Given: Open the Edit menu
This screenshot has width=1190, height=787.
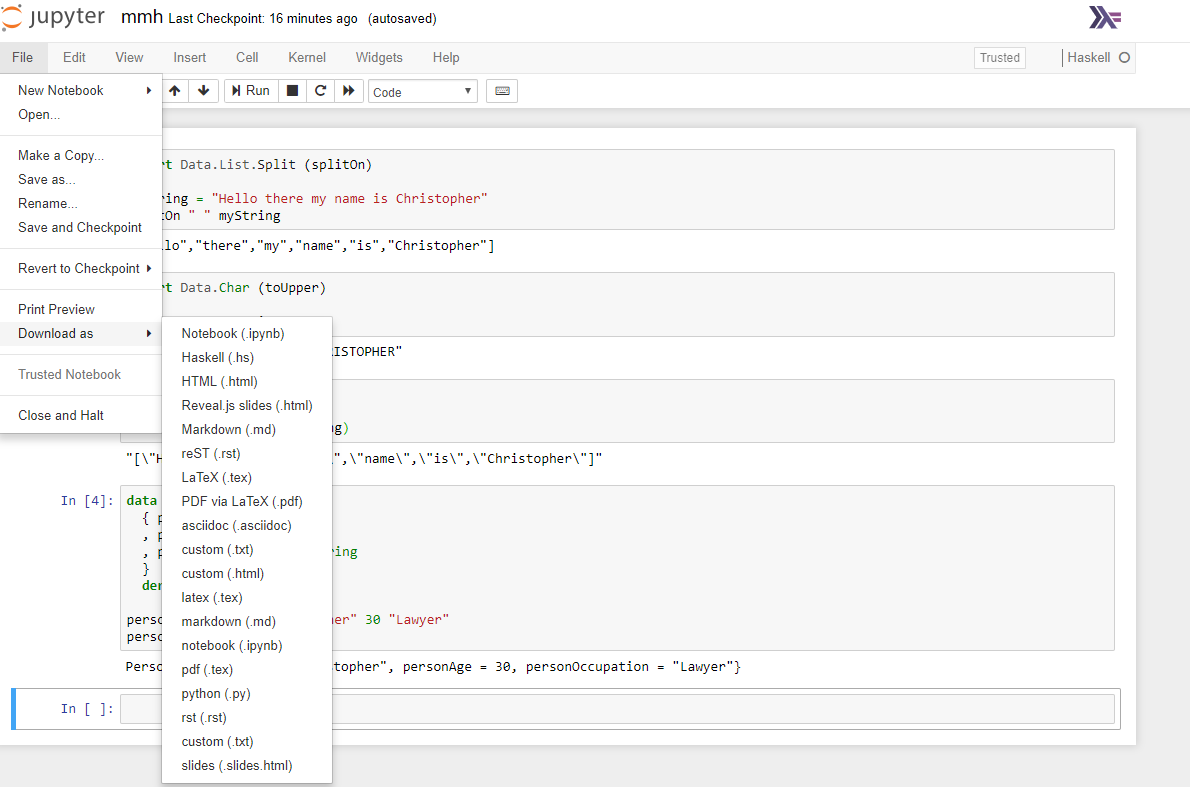Looking at the screenshot, I should [74, 58].
